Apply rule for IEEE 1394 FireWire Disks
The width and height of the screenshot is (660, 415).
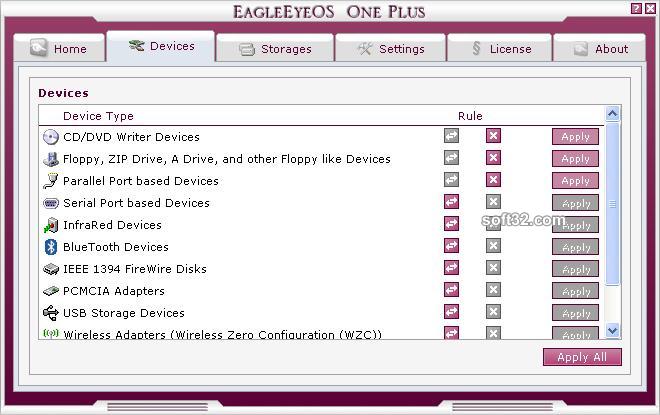tap(575, 269)
